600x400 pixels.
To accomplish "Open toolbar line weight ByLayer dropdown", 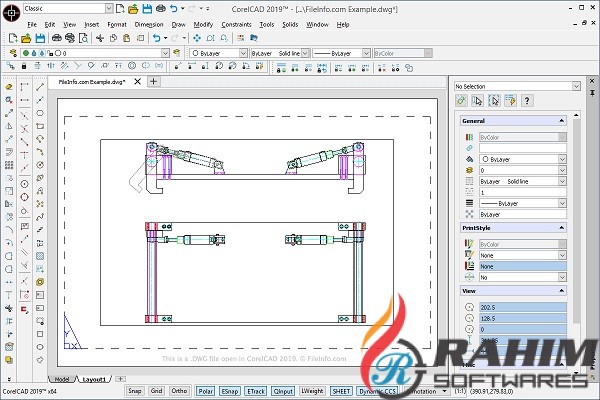I will tap(366, 53).
